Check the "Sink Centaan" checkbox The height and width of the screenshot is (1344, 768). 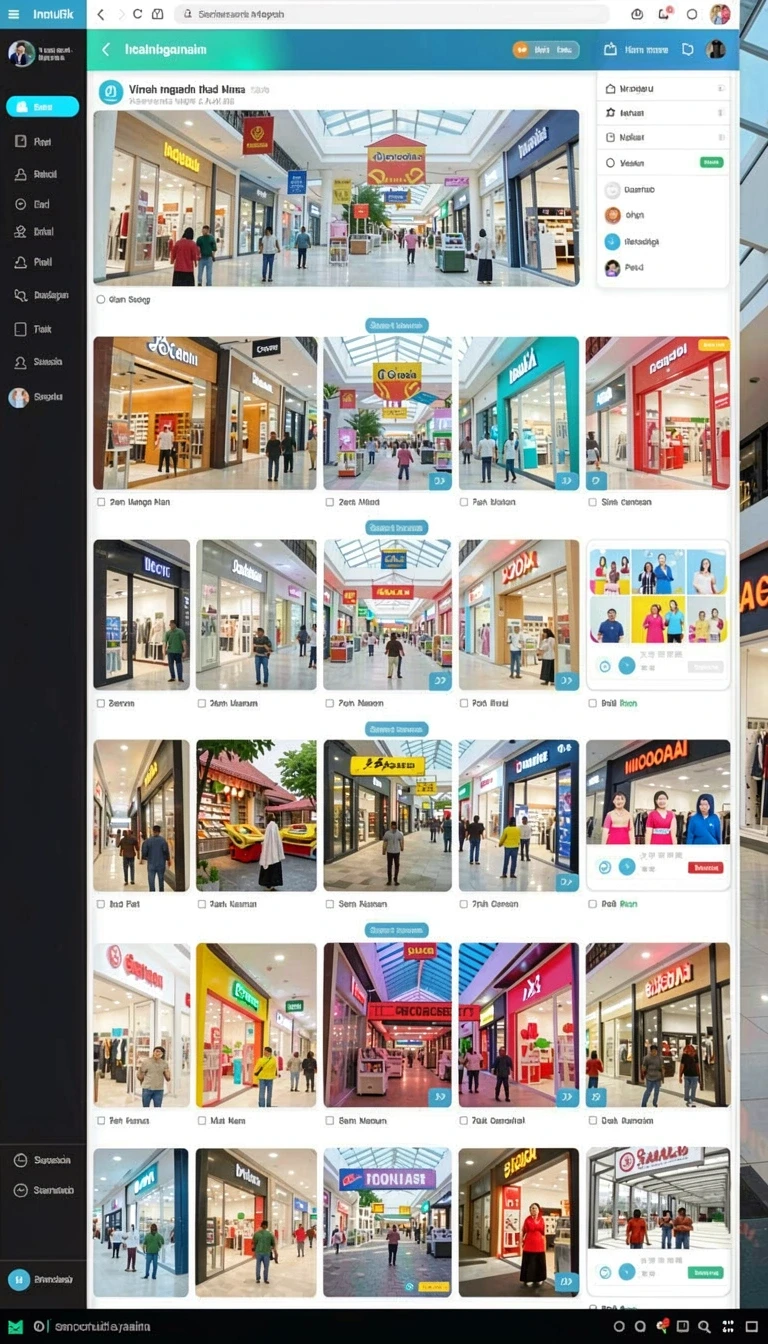pos(593,502)
